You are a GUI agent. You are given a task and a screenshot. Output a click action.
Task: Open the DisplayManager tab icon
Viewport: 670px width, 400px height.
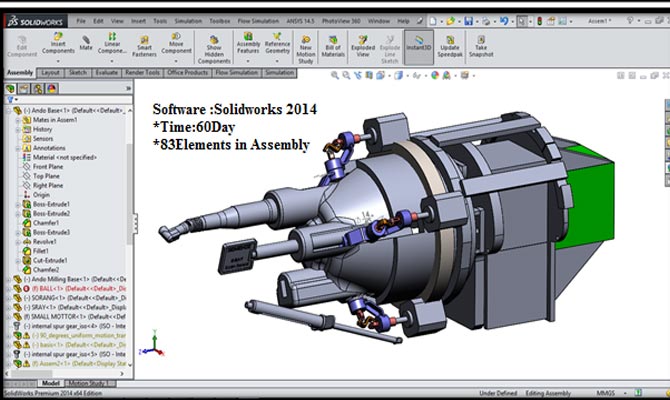(52, 88)
